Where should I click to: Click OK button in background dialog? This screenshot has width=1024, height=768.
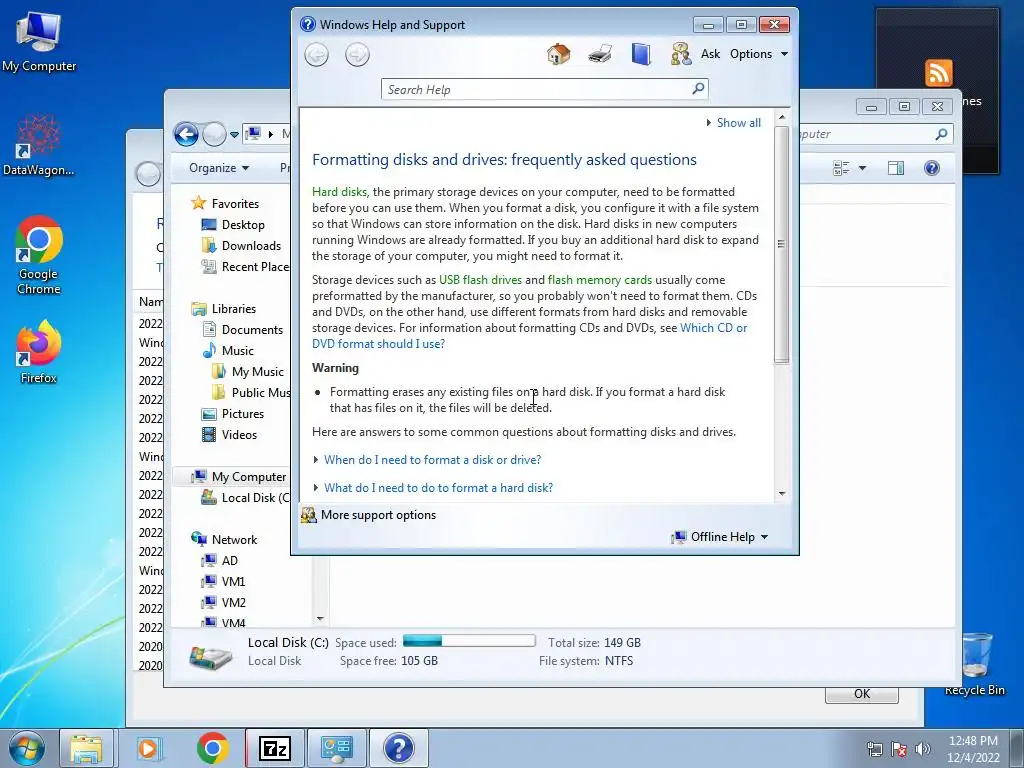862,694
